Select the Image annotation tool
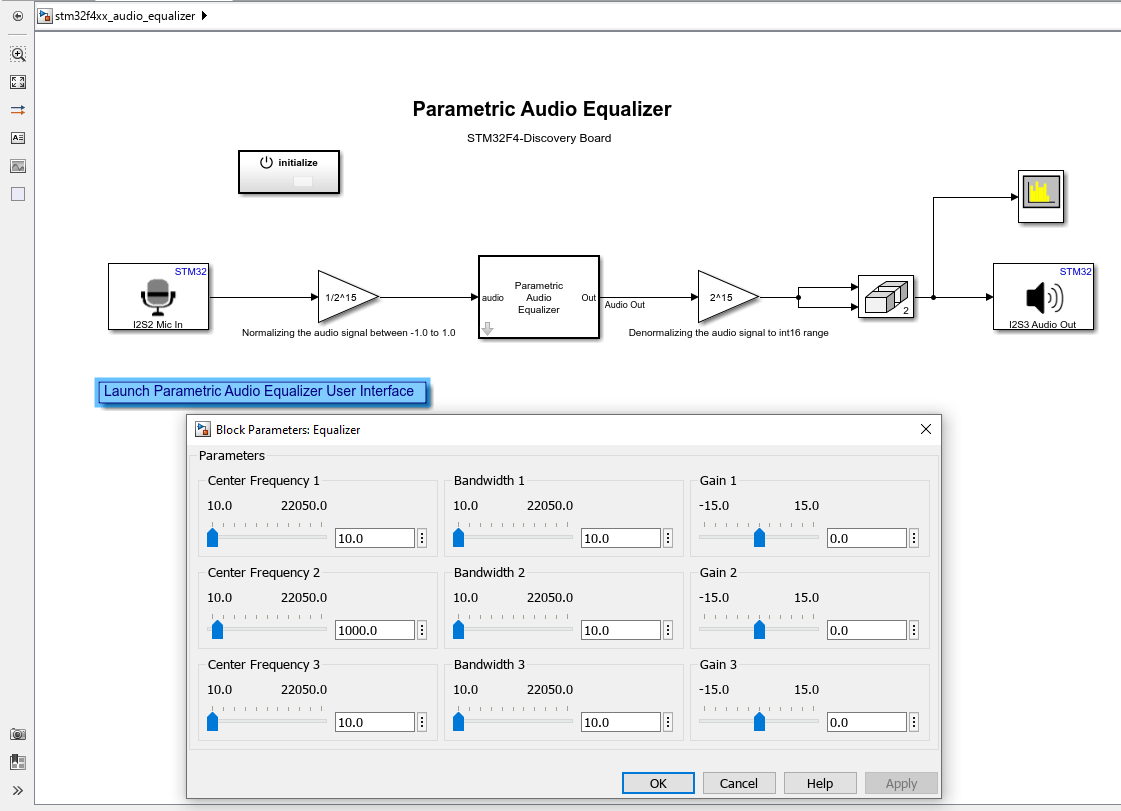1121x811 pixels. click(x=17, y=166)
